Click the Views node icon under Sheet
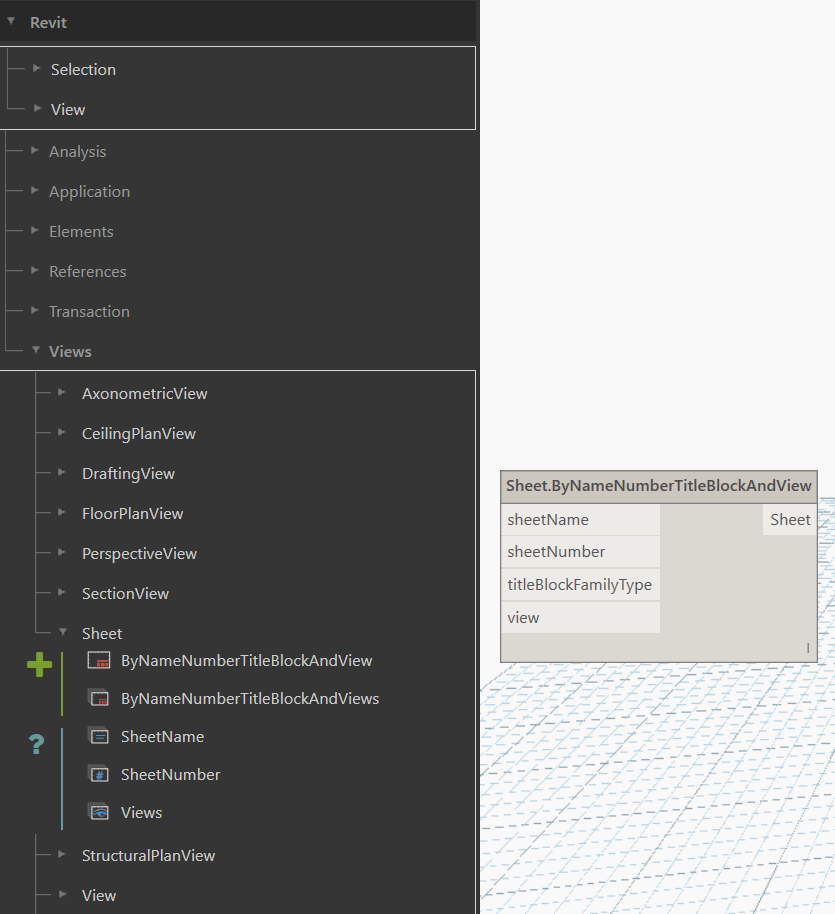Viewport: 835px width, 914px height. point(99,812)
